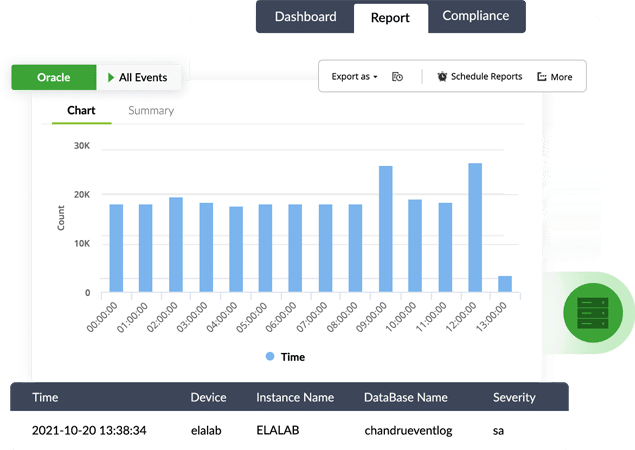Viewport: 635px width, 450px height.
Task: Click the Schedule Reports alarm icon
Action: [x=442, y=77]
